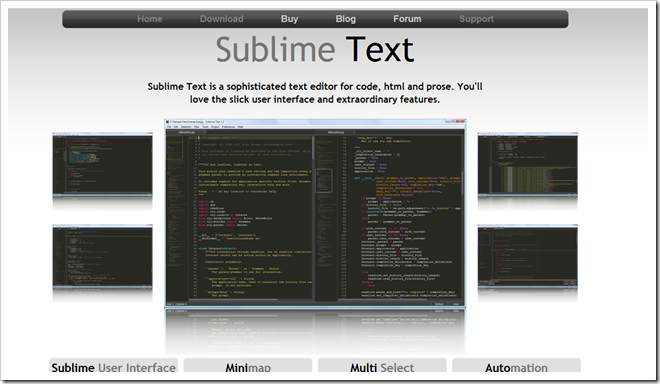Select the Multi Select feature tab
Image resolution: width=660 pixels, height=384 pixels.
pos(382,365)
